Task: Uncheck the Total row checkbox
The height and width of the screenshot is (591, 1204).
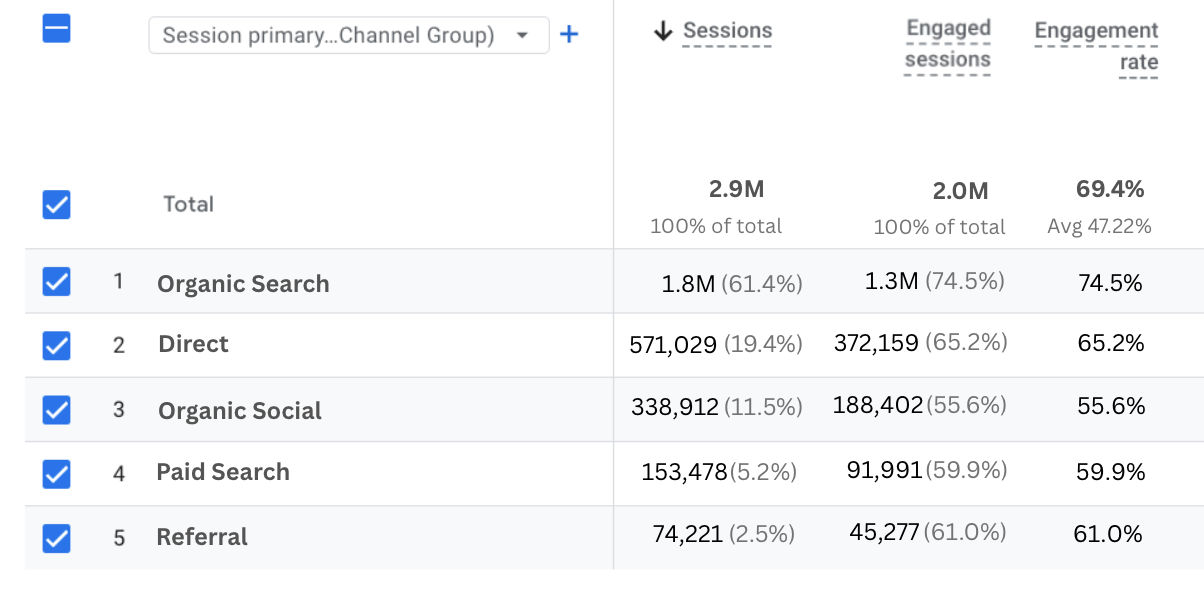Action: [x=56, y=205]
